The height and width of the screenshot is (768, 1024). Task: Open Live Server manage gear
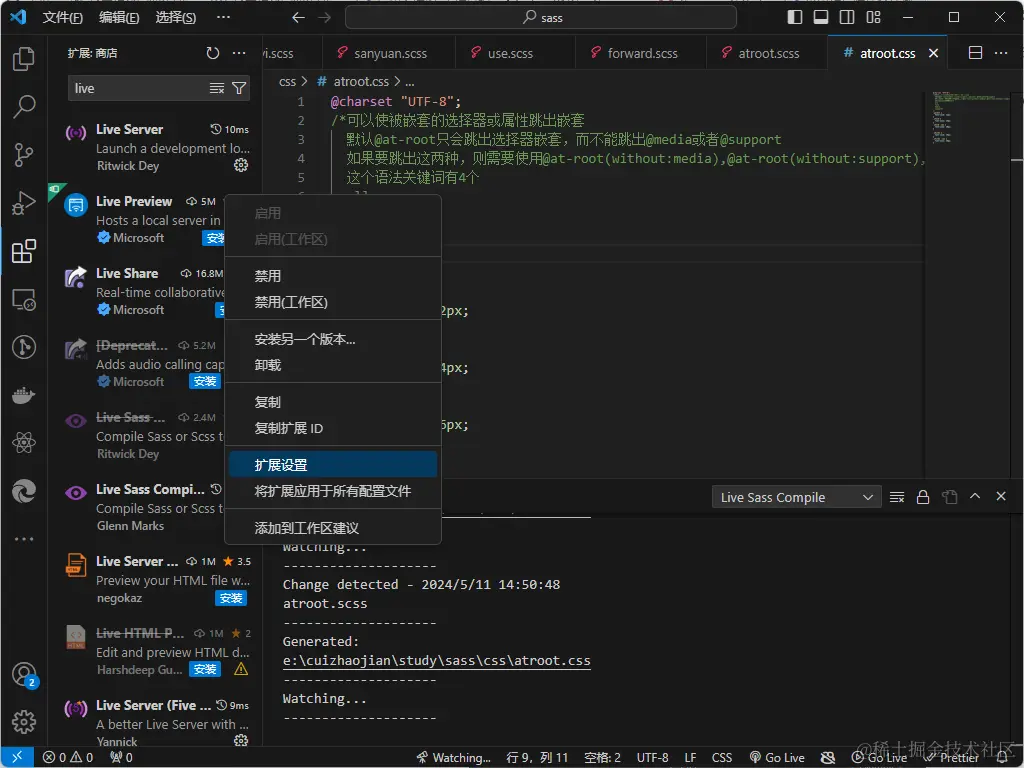(x=241, y=165)
